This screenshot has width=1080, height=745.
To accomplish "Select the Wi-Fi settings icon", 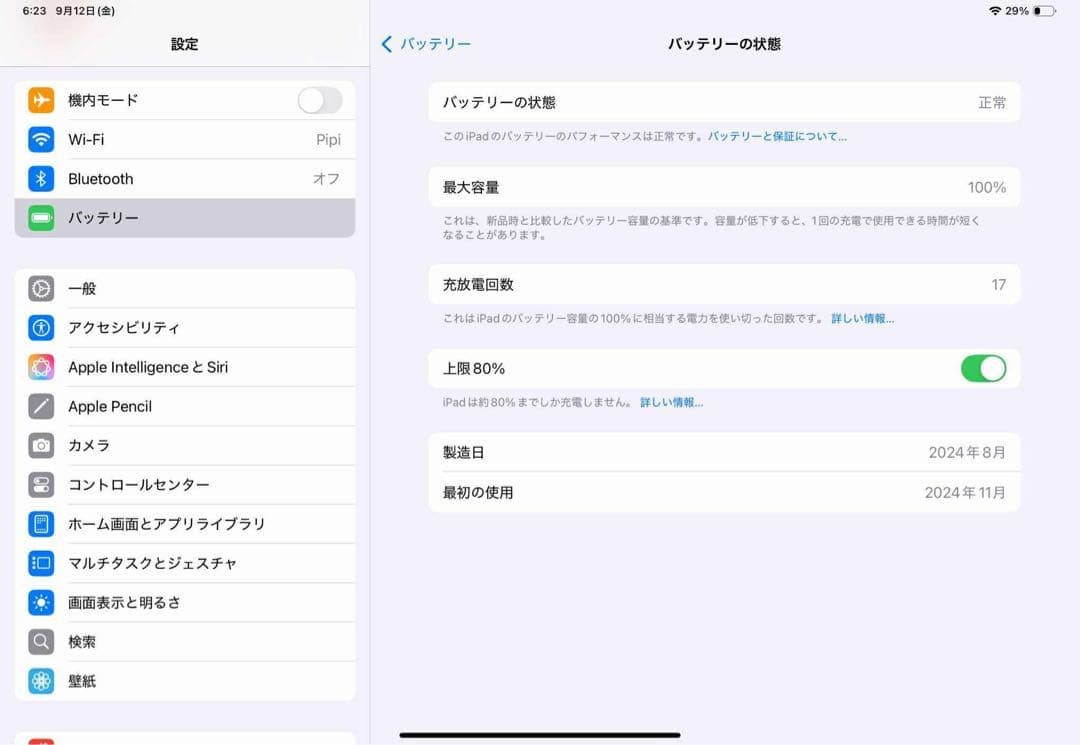I will [x=41, y=139].
